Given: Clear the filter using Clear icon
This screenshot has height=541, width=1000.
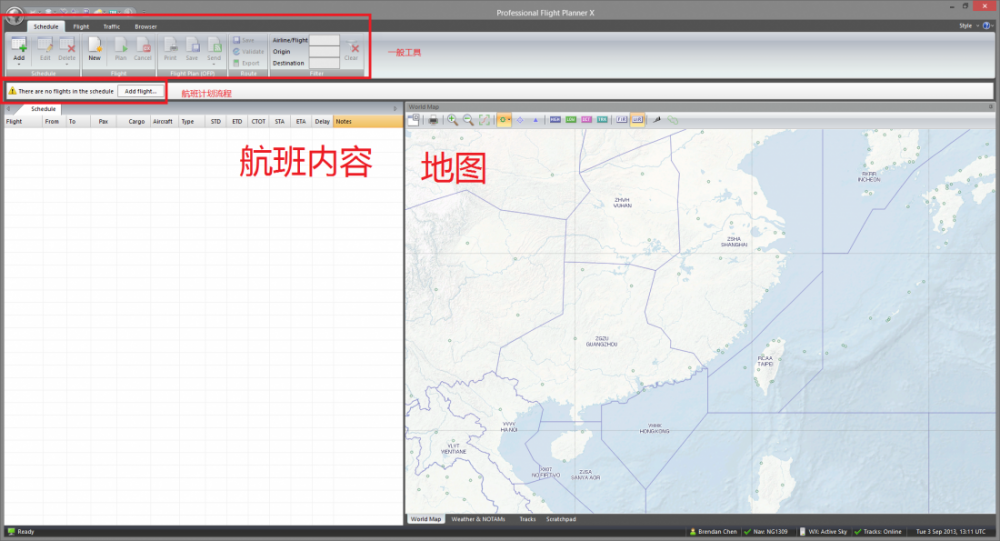Looking at the screenshot, I should [x=351, y=50].
